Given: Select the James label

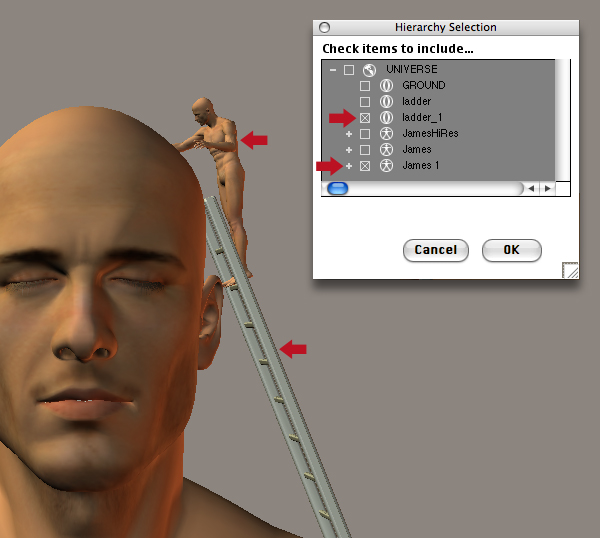Looking at the screenshot, I should click(x=417, y=150).
